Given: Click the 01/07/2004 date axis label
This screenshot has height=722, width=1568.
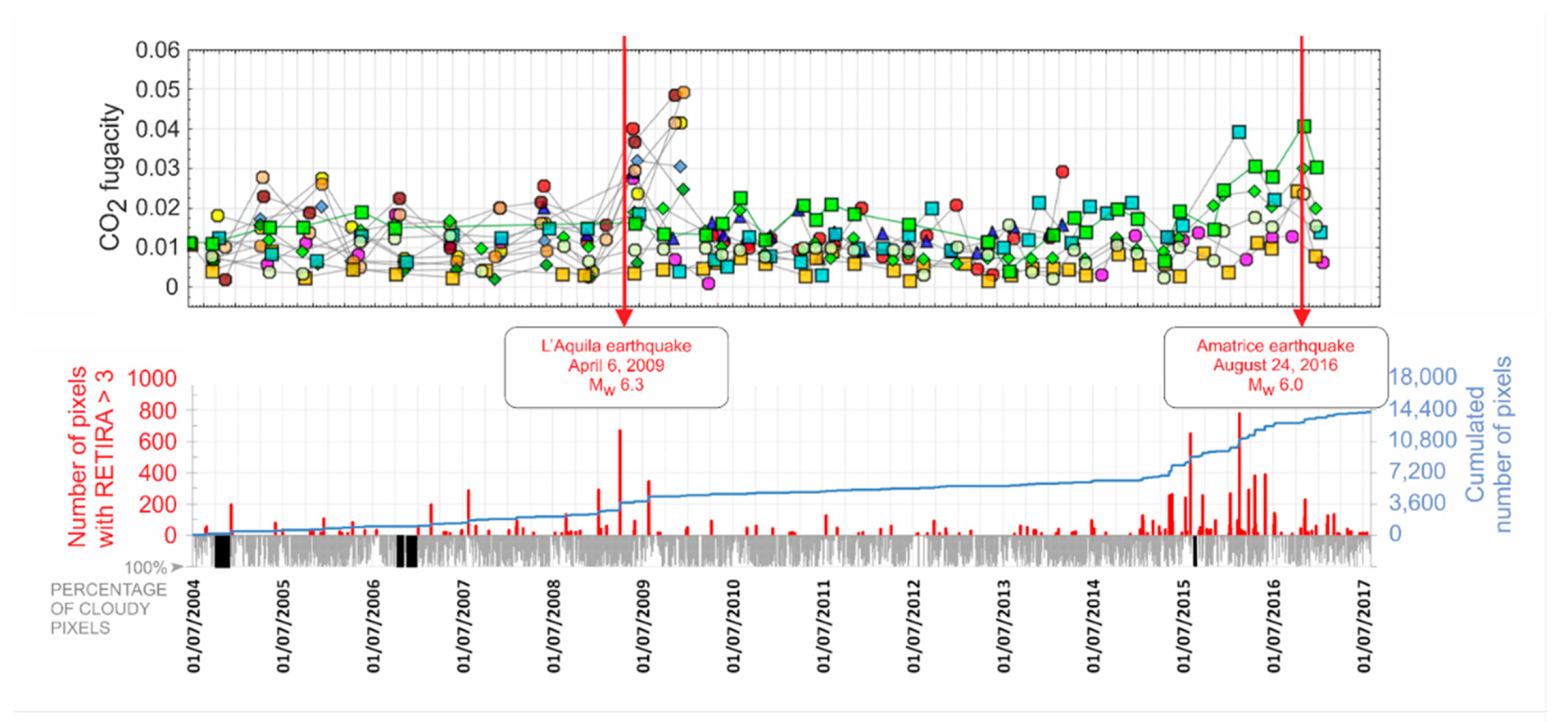Looking at the screenshot, I should click(193, 626).
